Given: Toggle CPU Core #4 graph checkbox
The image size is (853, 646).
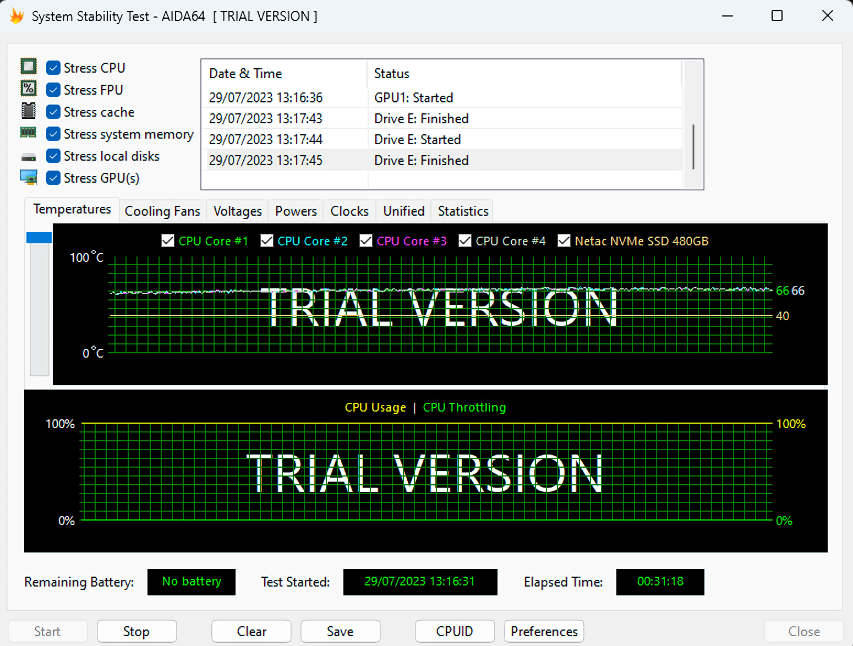Looking at the screenshot, I should (465, 241).
